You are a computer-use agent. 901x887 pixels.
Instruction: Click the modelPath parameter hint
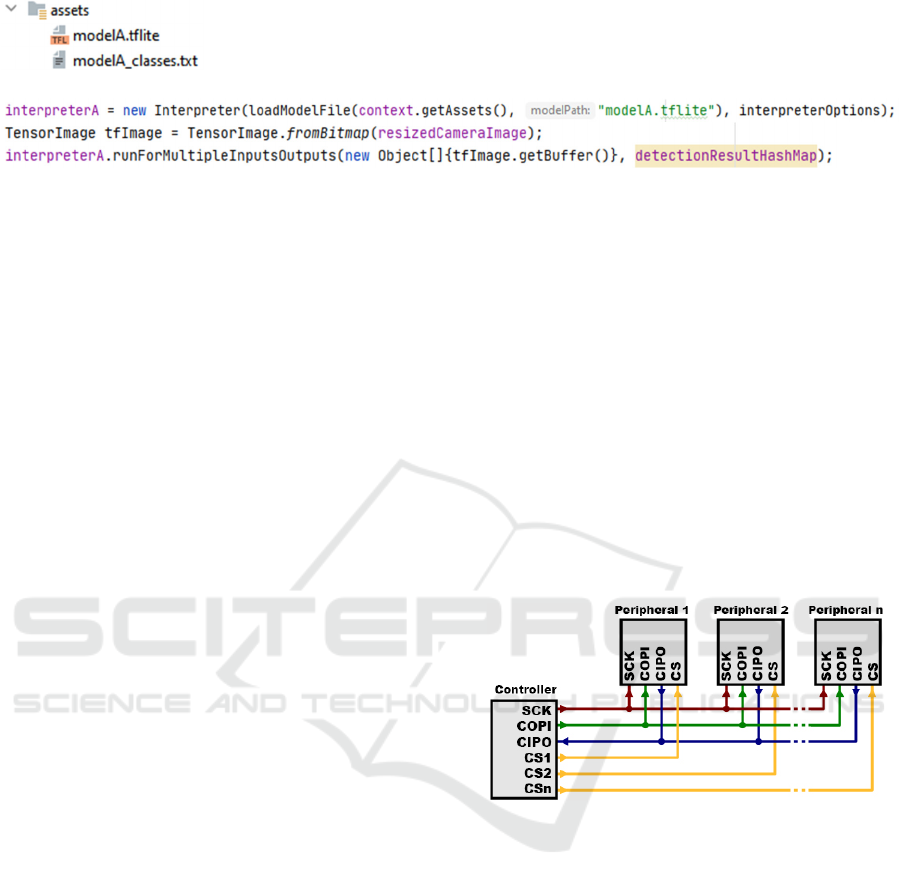(x=559, y=109)
